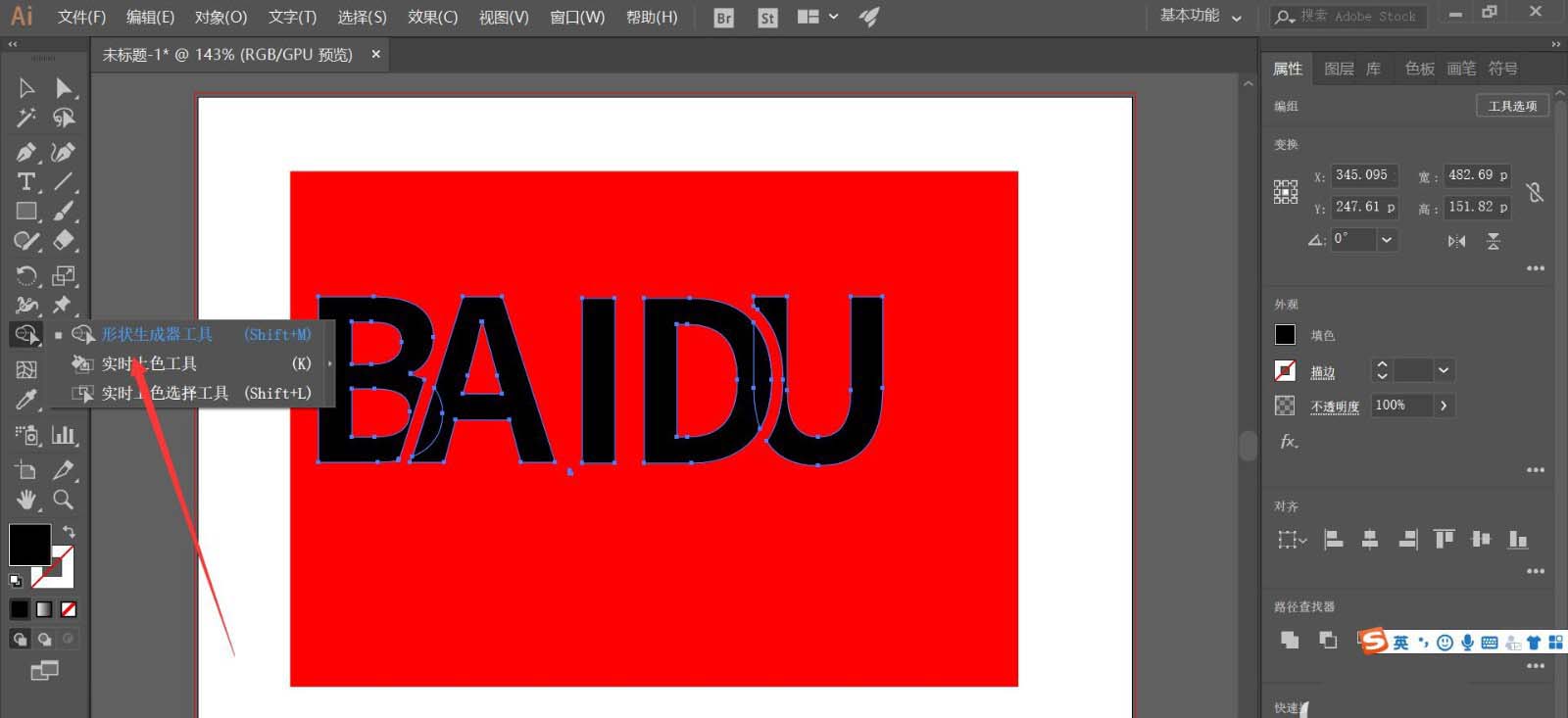Toggle constrain width and height proportions

tap(1535, 192)
